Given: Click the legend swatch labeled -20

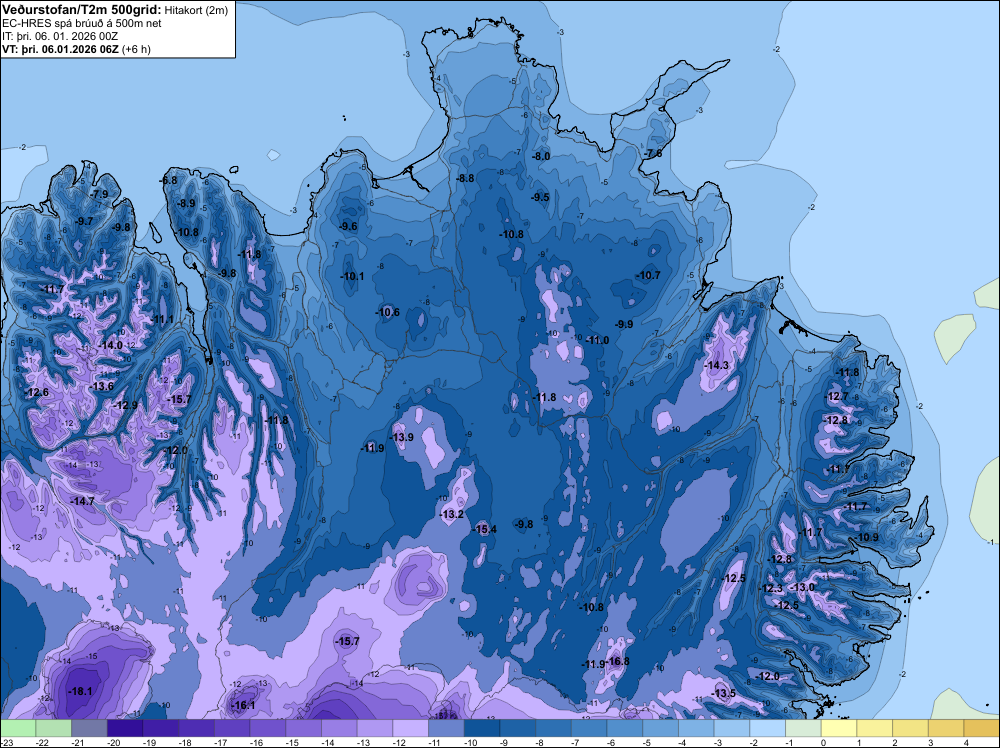Looking at the screenshot, I should (x=125, y=728).
